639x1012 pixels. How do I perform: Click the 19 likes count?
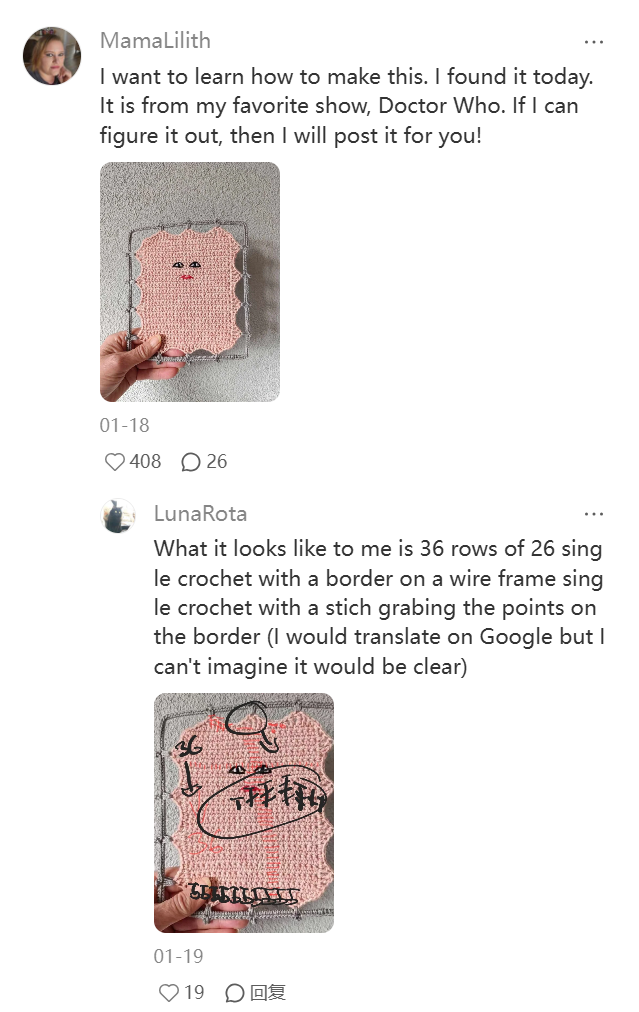(194, 992)
